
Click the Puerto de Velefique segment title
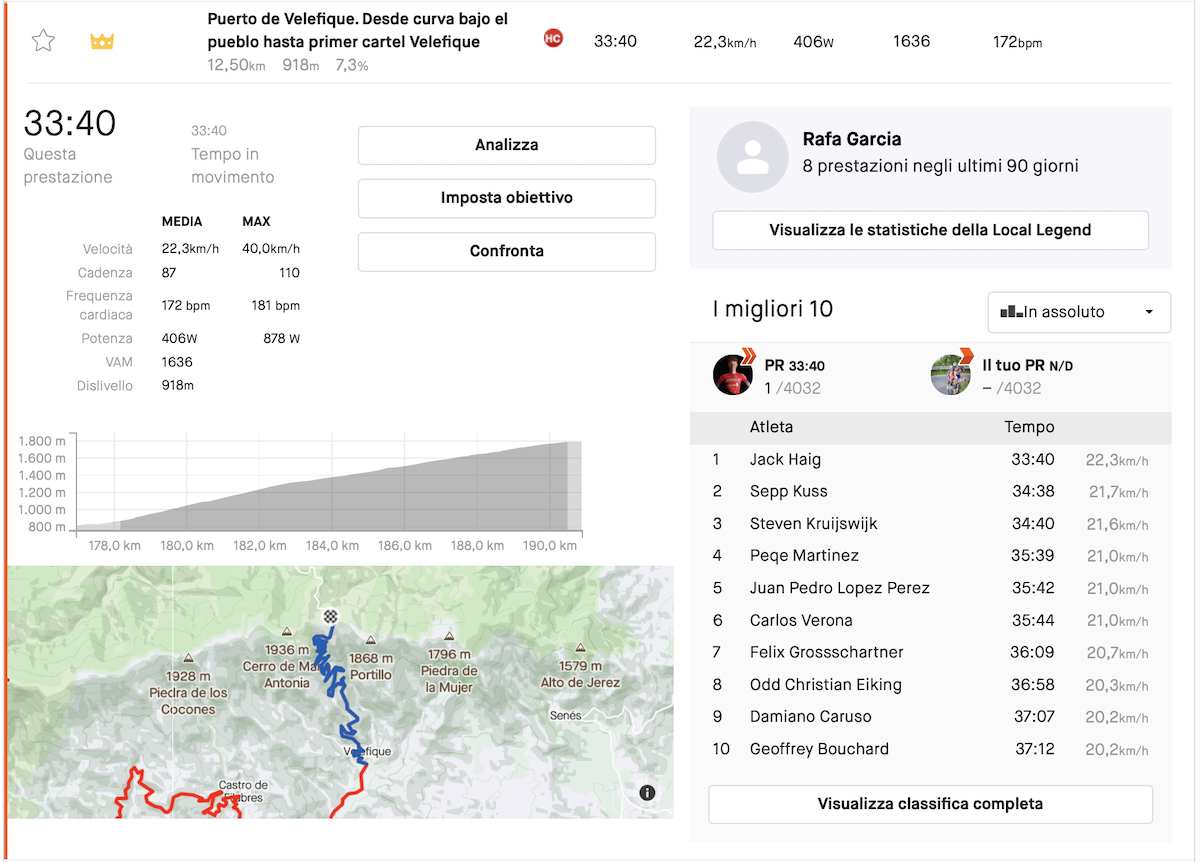pos(357,30)
